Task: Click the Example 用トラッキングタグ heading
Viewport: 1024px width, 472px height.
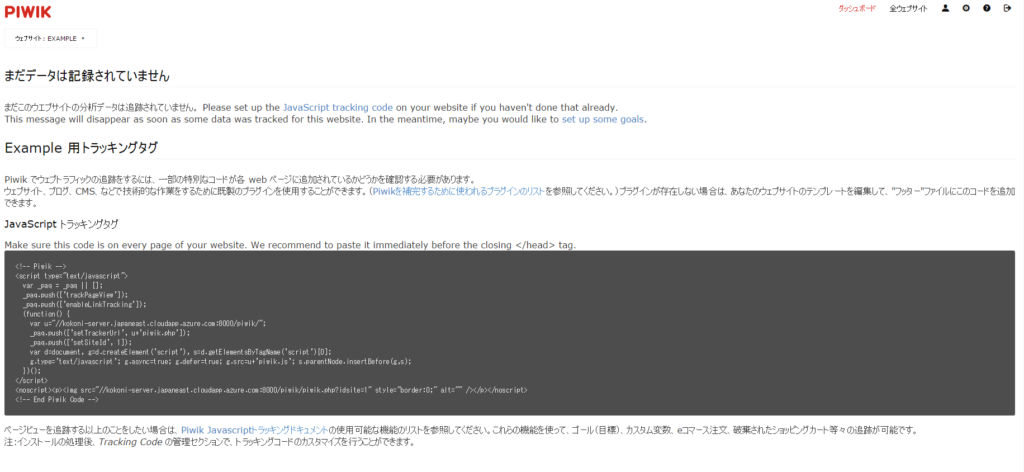Action: point(81,148)
